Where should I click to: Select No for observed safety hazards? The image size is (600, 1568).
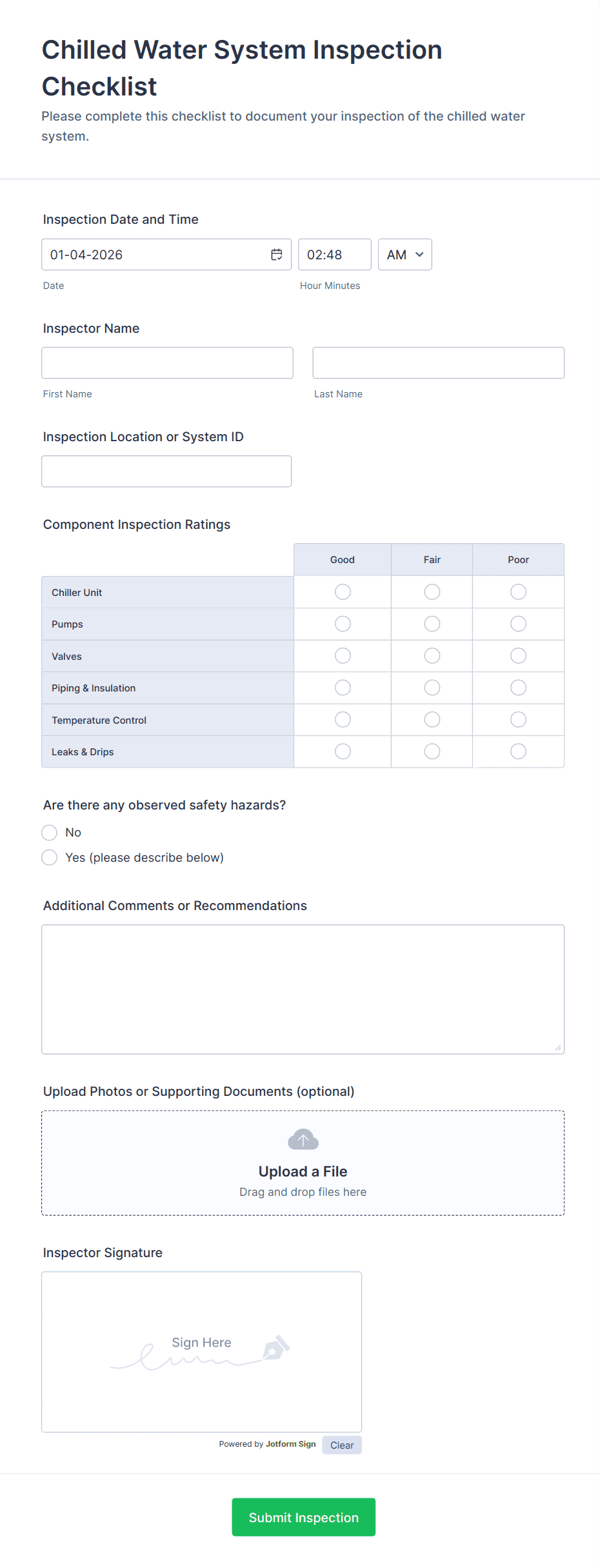(x=49, y=832)
